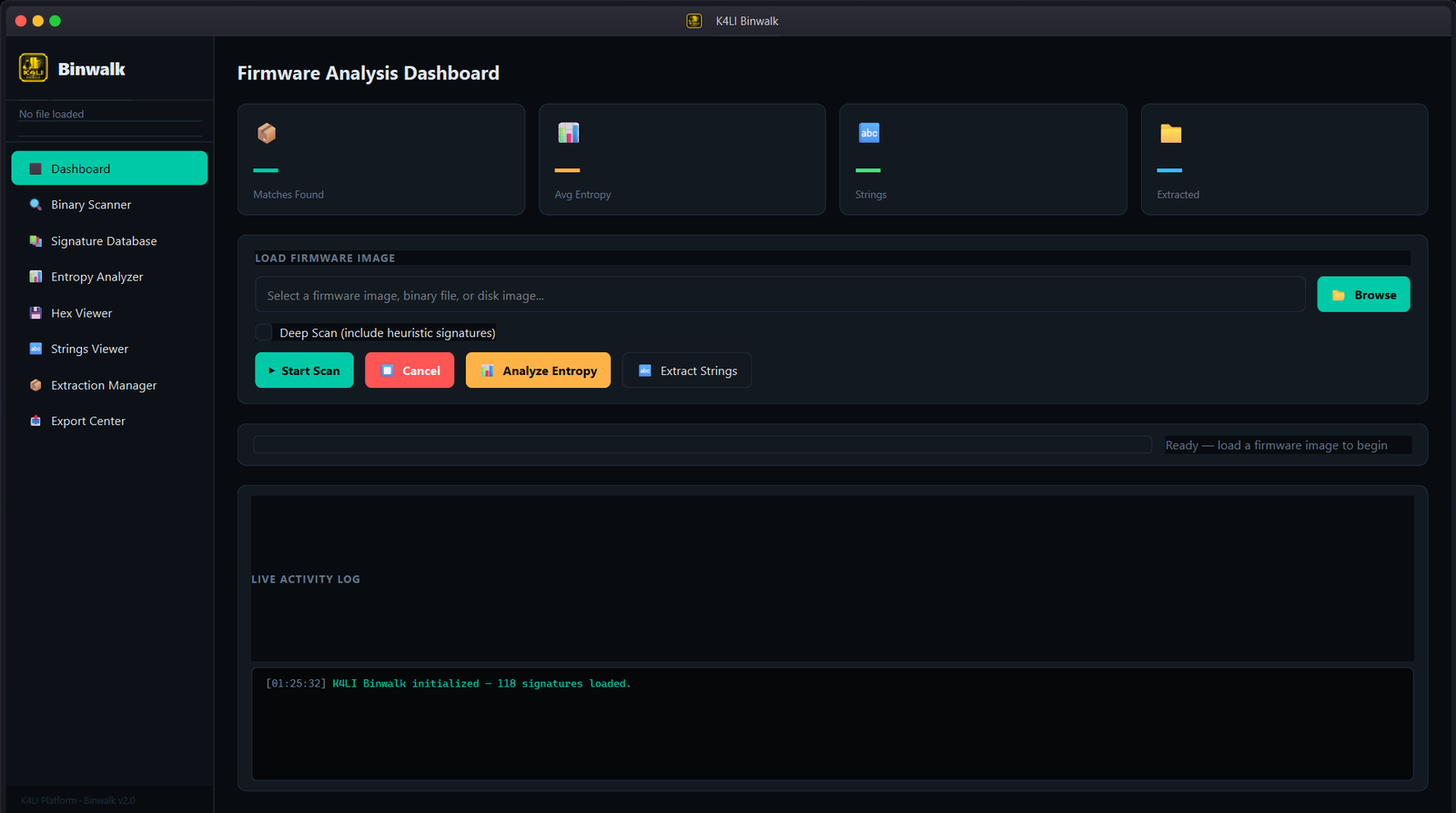The height and width of the screenshot is (813, 1456).
Task: Go to Binary Scanner
Action: [109, 205]
